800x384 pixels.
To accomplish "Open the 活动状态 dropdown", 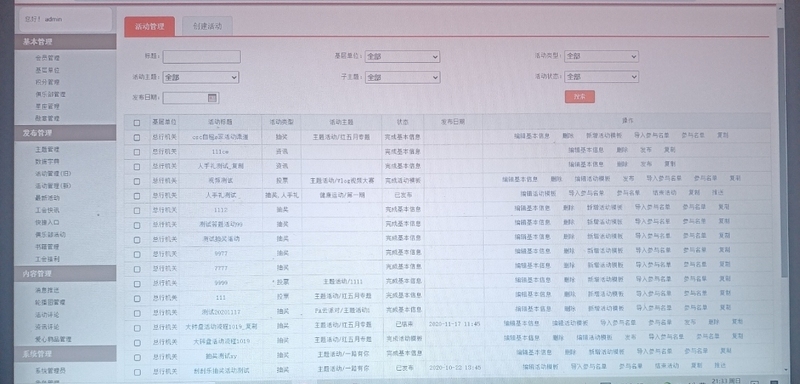I will [601, 77].
